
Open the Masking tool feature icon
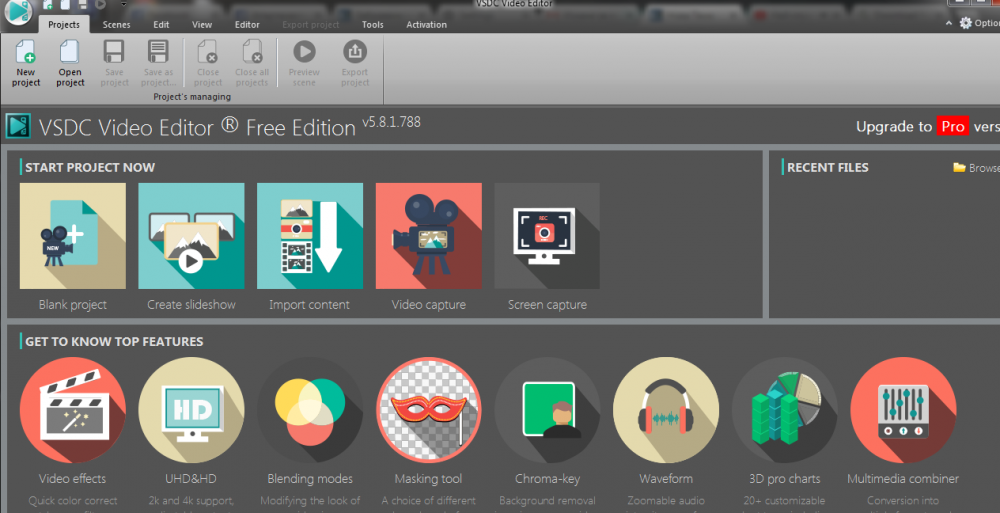429,410
